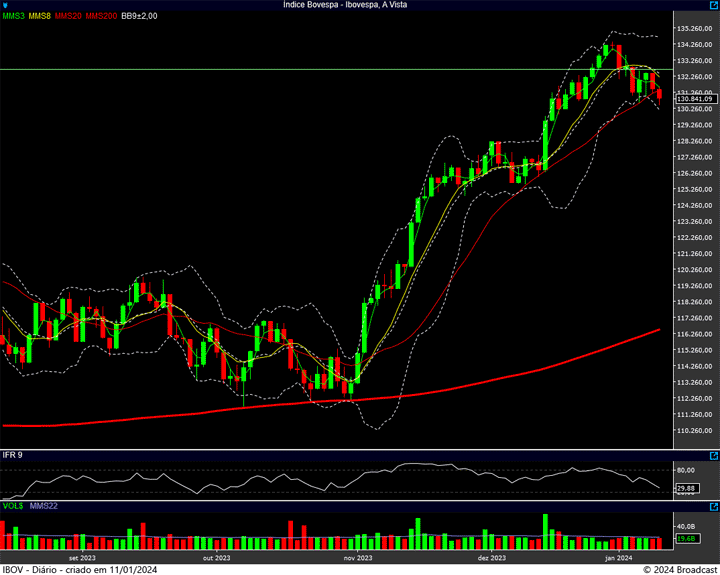
Task: Click the window icon in top-right corner
Action: point(713,5)
